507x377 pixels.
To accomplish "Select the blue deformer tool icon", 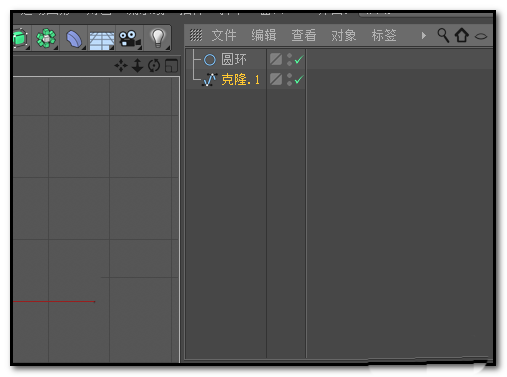I will tap(74, 39).
